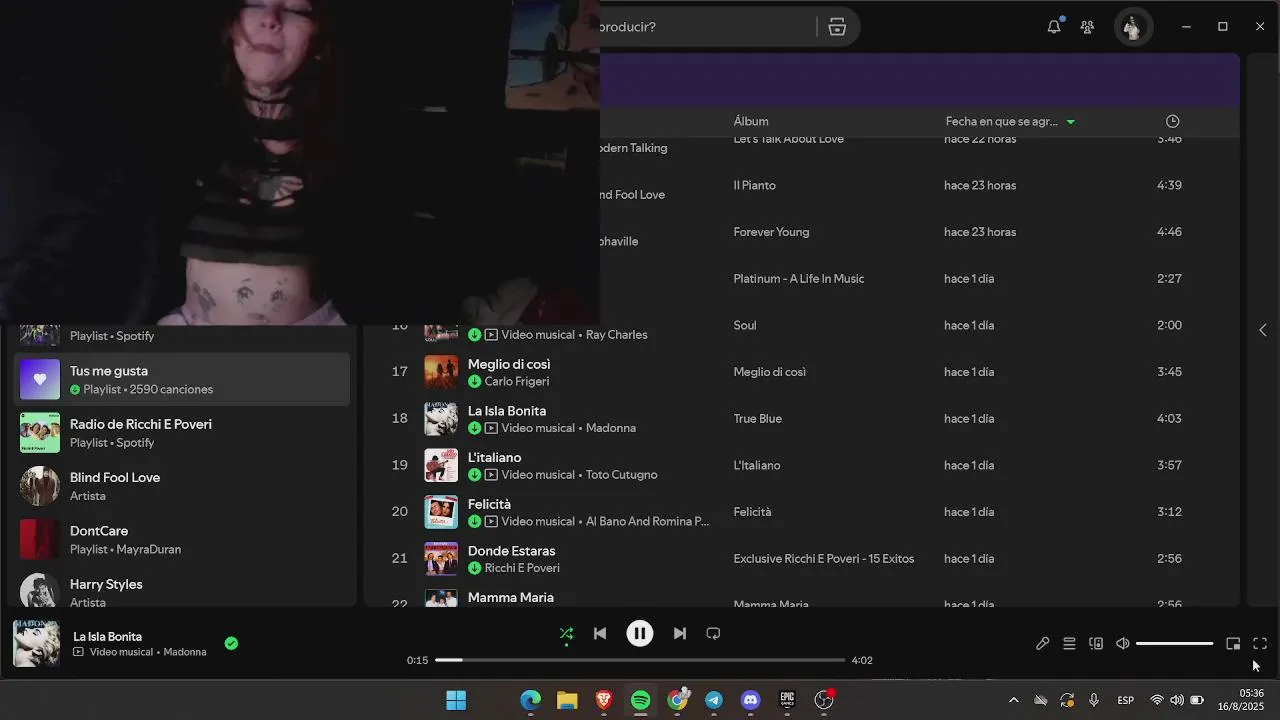Open artist Ray Charles
Image resolution: width=1280 pixels, height=720 pixels.
(617, 335)
